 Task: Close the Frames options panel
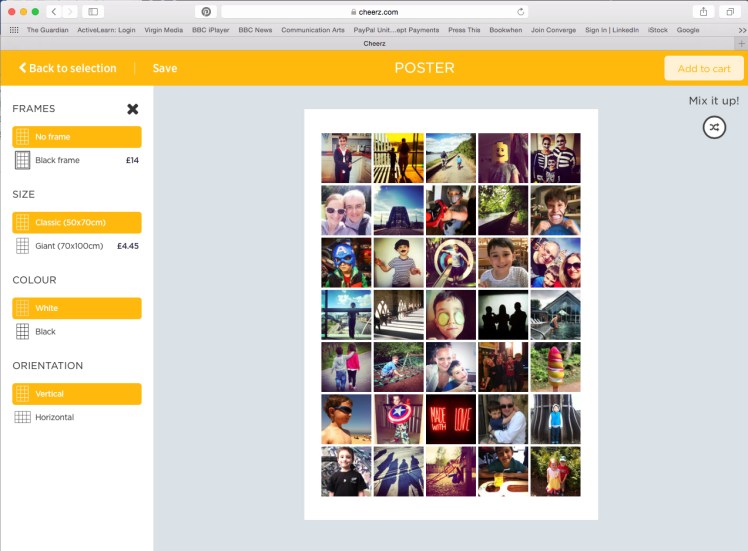(133, 109)
